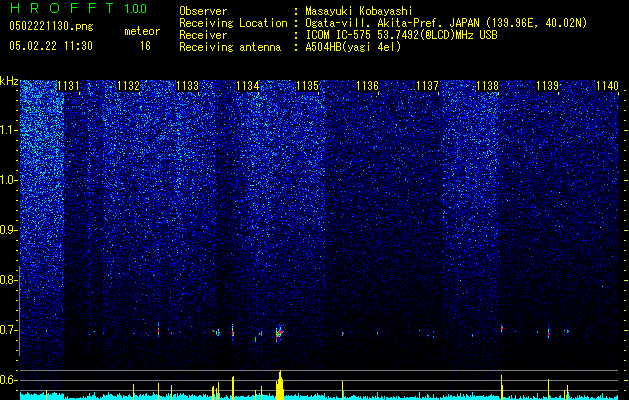Image resolution: width=629 pixels, height=400 pixels.
Task: Click the 1138 time marker
Action: click(487, 86)
